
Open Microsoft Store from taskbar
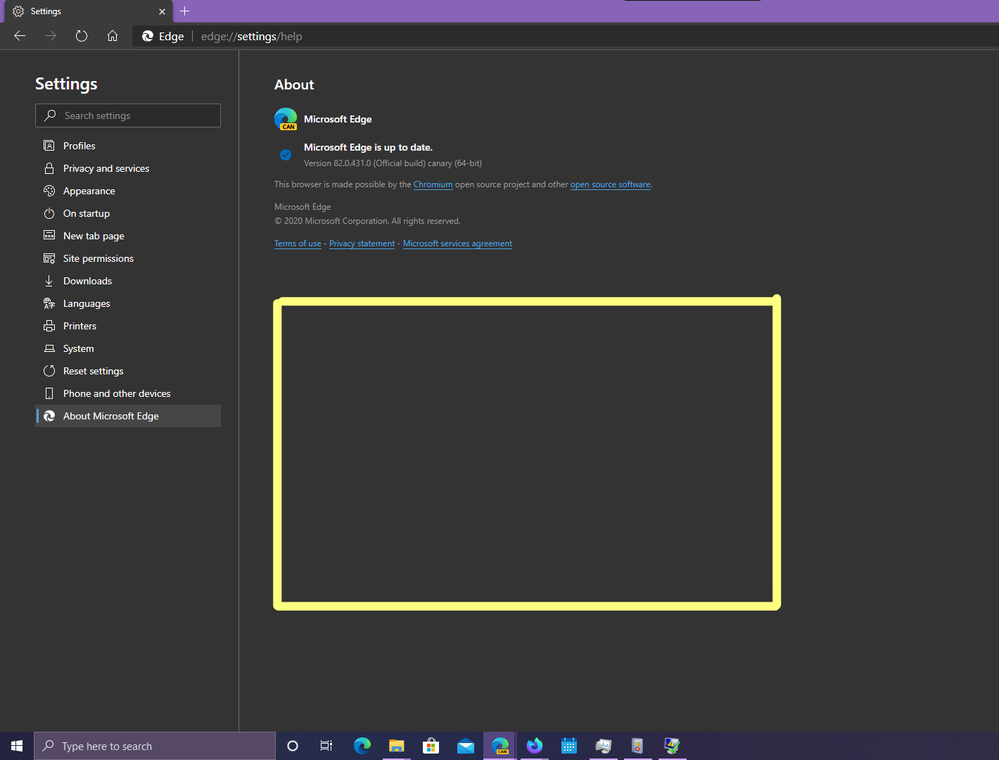tap(431, 745)
